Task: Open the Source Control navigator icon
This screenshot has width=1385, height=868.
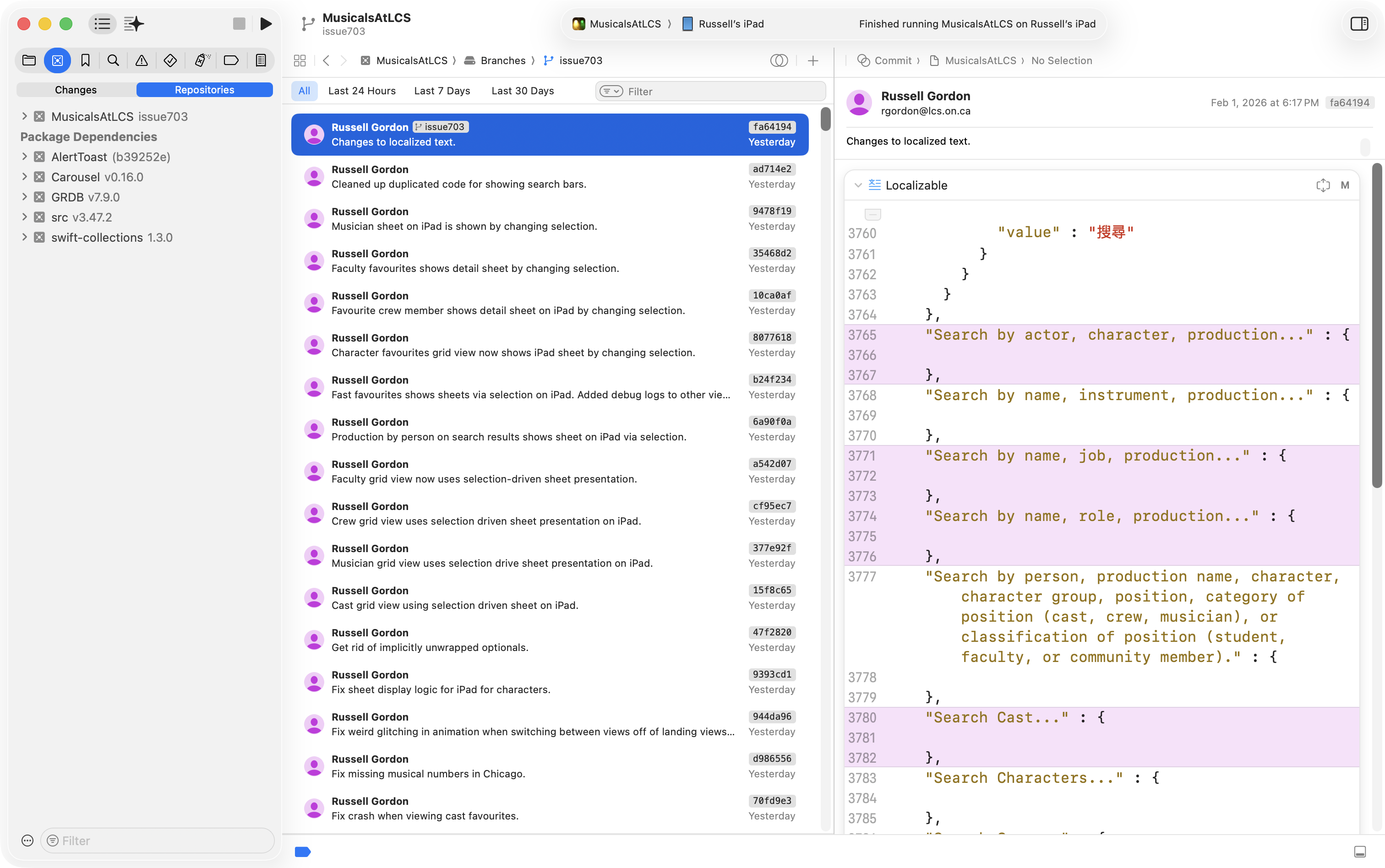Action: [x=57, y=60]
